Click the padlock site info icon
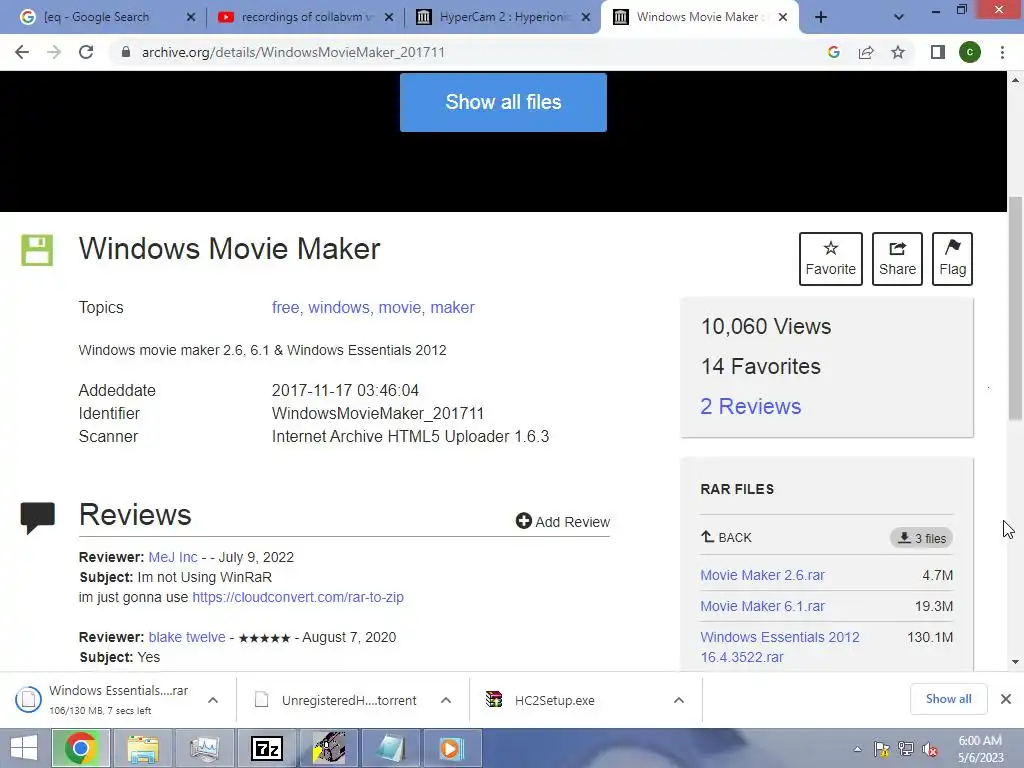 point(126,52)
